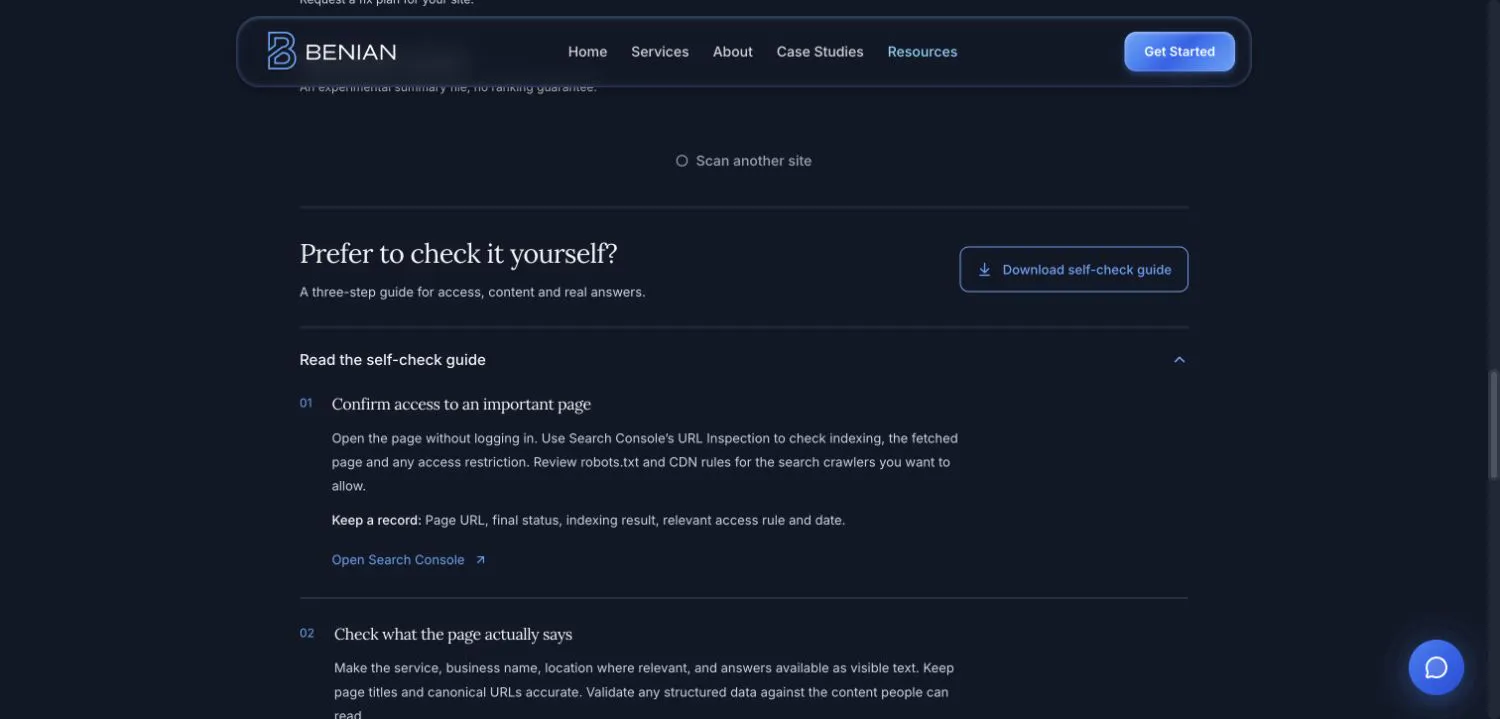Open the chat bubble widget
This screenshot has height=719, width=1500.
pos(1436,667)
